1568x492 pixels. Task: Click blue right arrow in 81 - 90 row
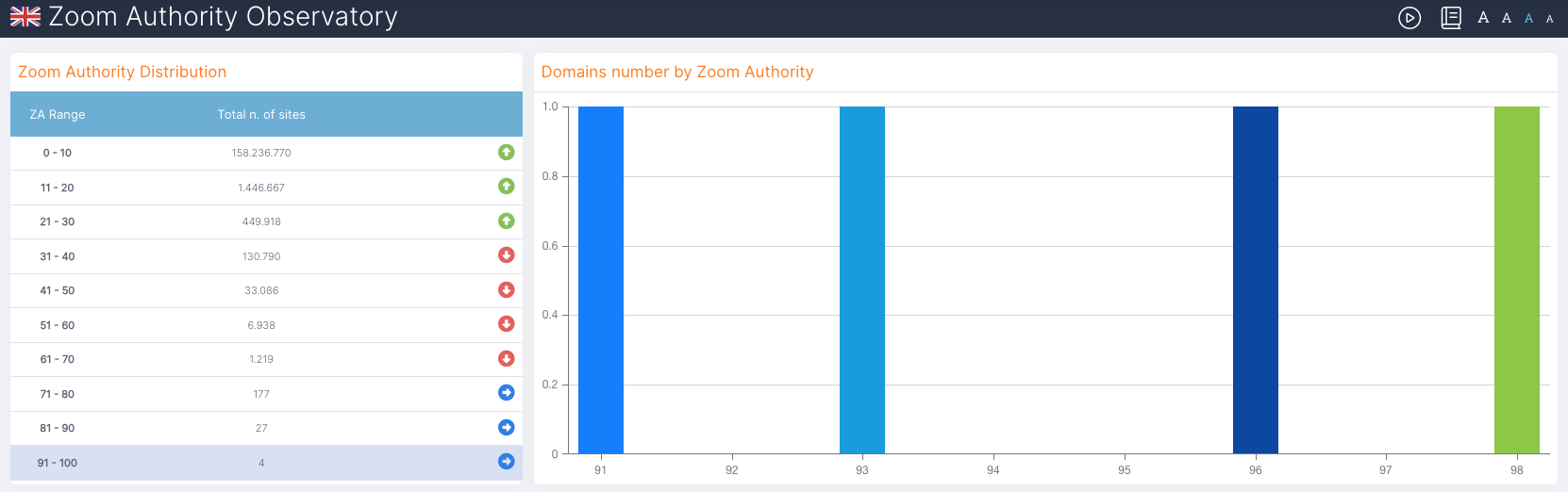(507, 427)
